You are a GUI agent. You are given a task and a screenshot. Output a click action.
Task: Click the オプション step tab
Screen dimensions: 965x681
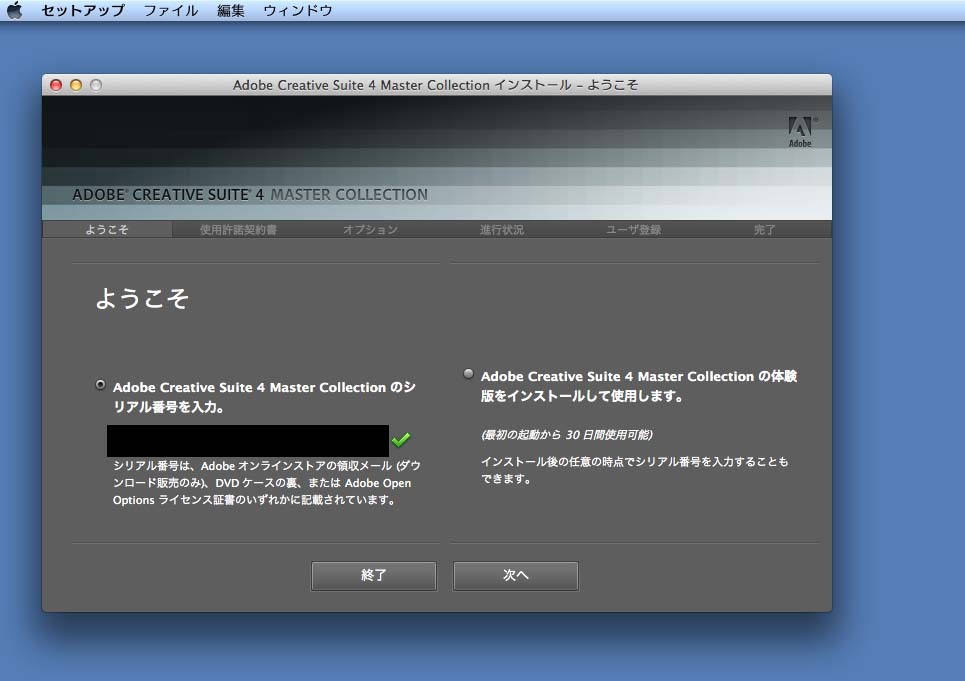370,229
